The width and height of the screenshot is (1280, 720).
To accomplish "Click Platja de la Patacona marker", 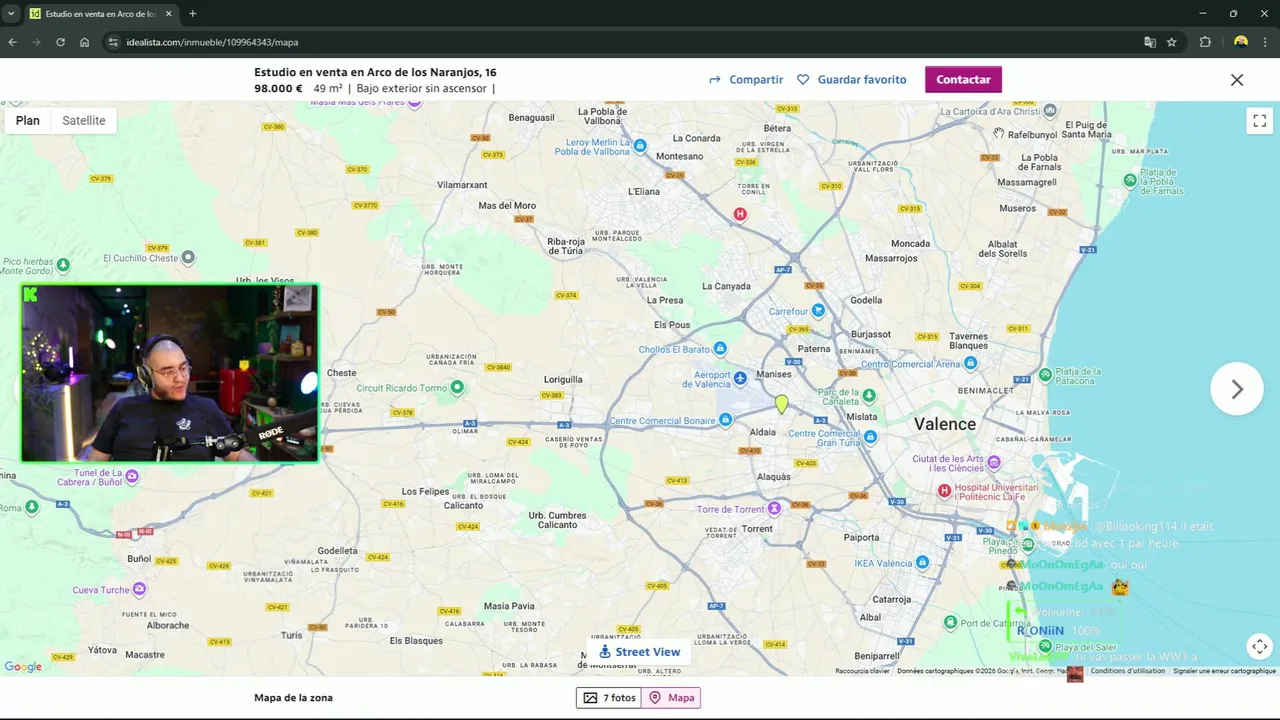I will point(1045,375).
